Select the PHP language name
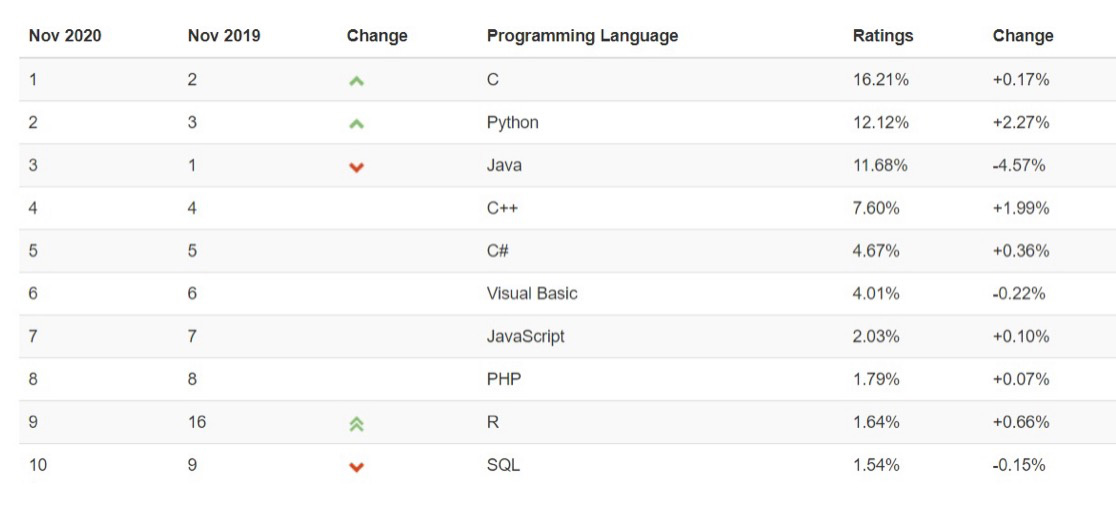The width and height of the screenshot is (1116, 509). 504,379
